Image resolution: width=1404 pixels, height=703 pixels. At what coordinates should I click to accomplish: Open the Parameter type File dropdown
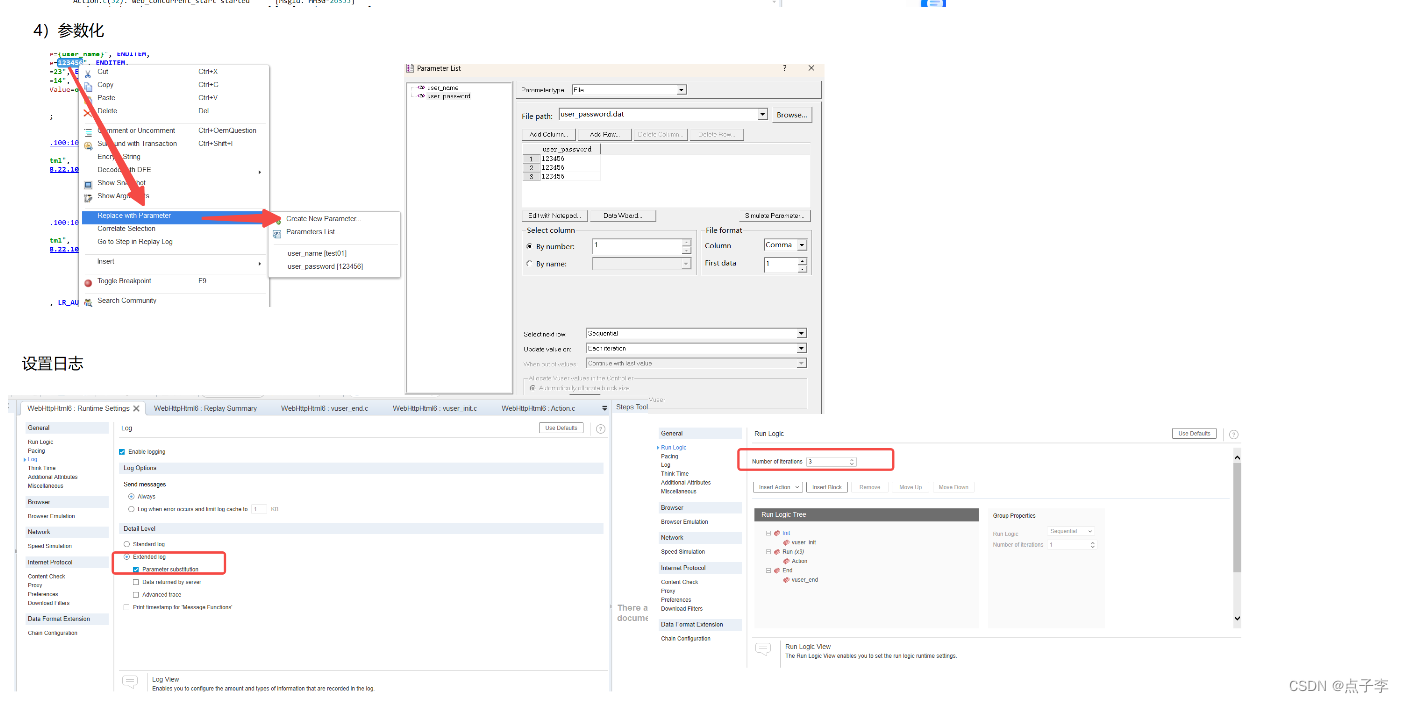[x=681, y=89]
